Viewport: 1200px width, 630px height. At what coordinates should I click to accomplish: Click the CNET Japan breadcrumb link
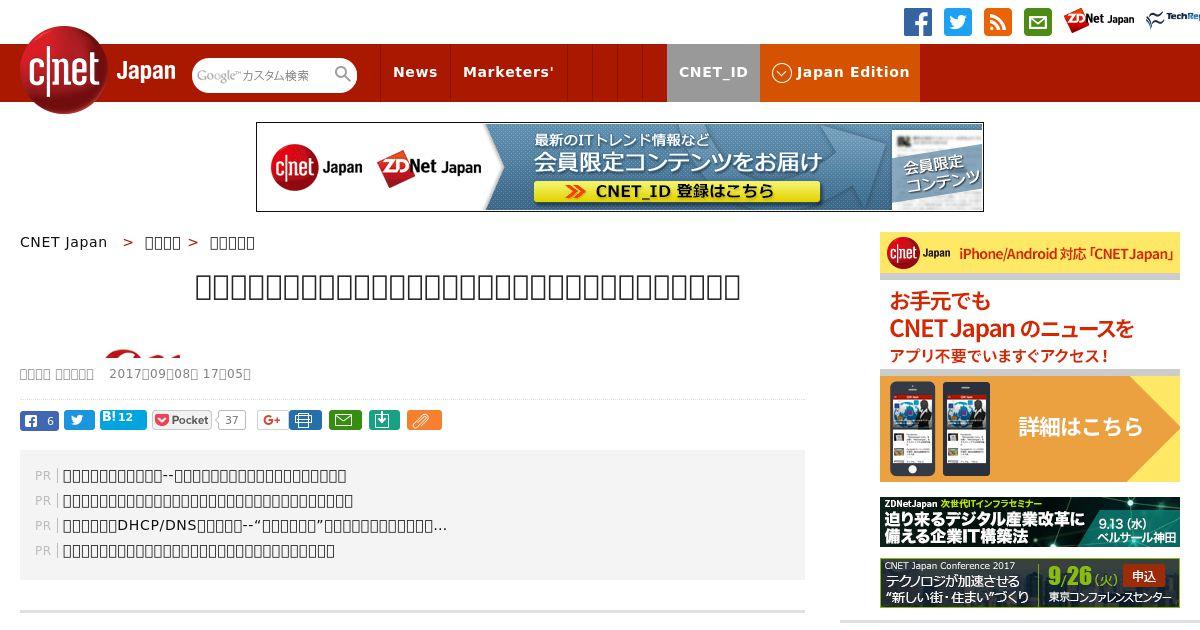click(x=63, y=242)
